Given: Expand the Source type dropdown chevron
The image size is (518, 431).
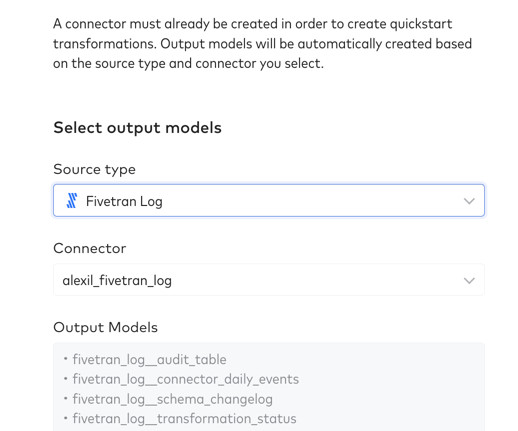Looking at the screenshot, I should click(x=469, y=201).
